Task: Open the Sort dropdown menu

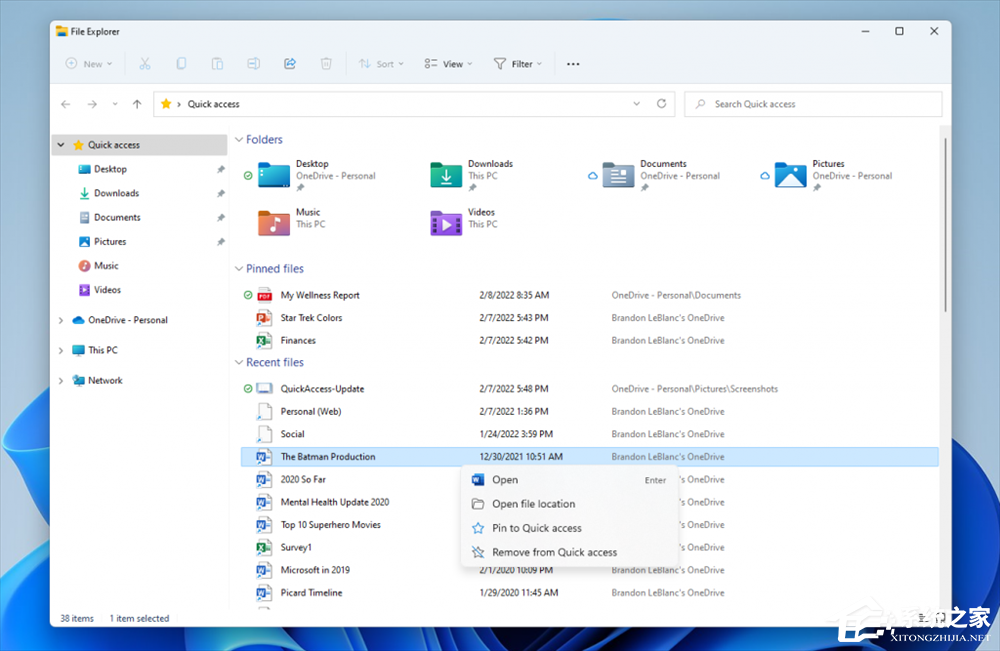Action: 382,64
